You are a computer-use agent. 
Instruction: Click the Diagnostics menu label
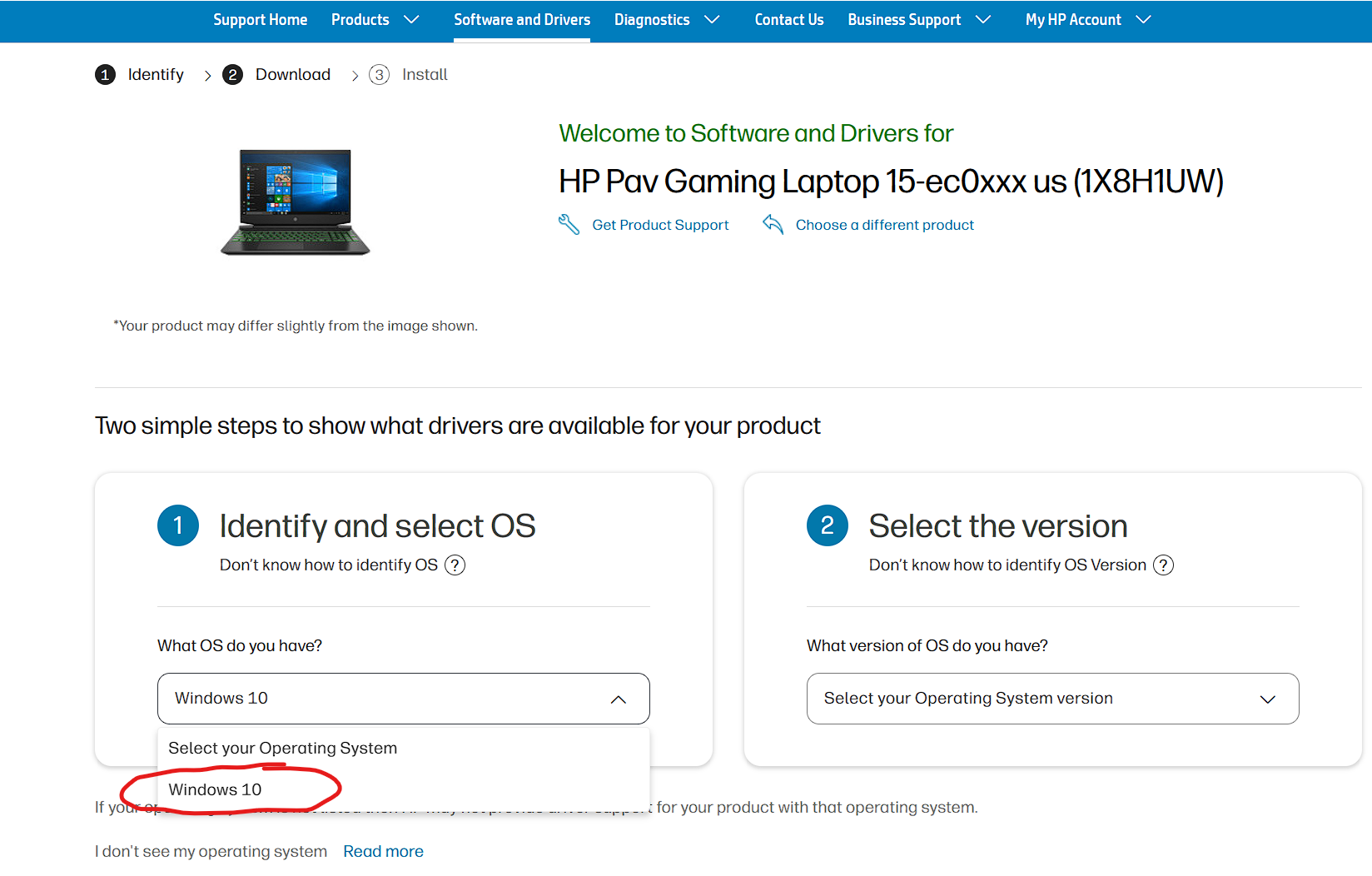coord(652,19)
